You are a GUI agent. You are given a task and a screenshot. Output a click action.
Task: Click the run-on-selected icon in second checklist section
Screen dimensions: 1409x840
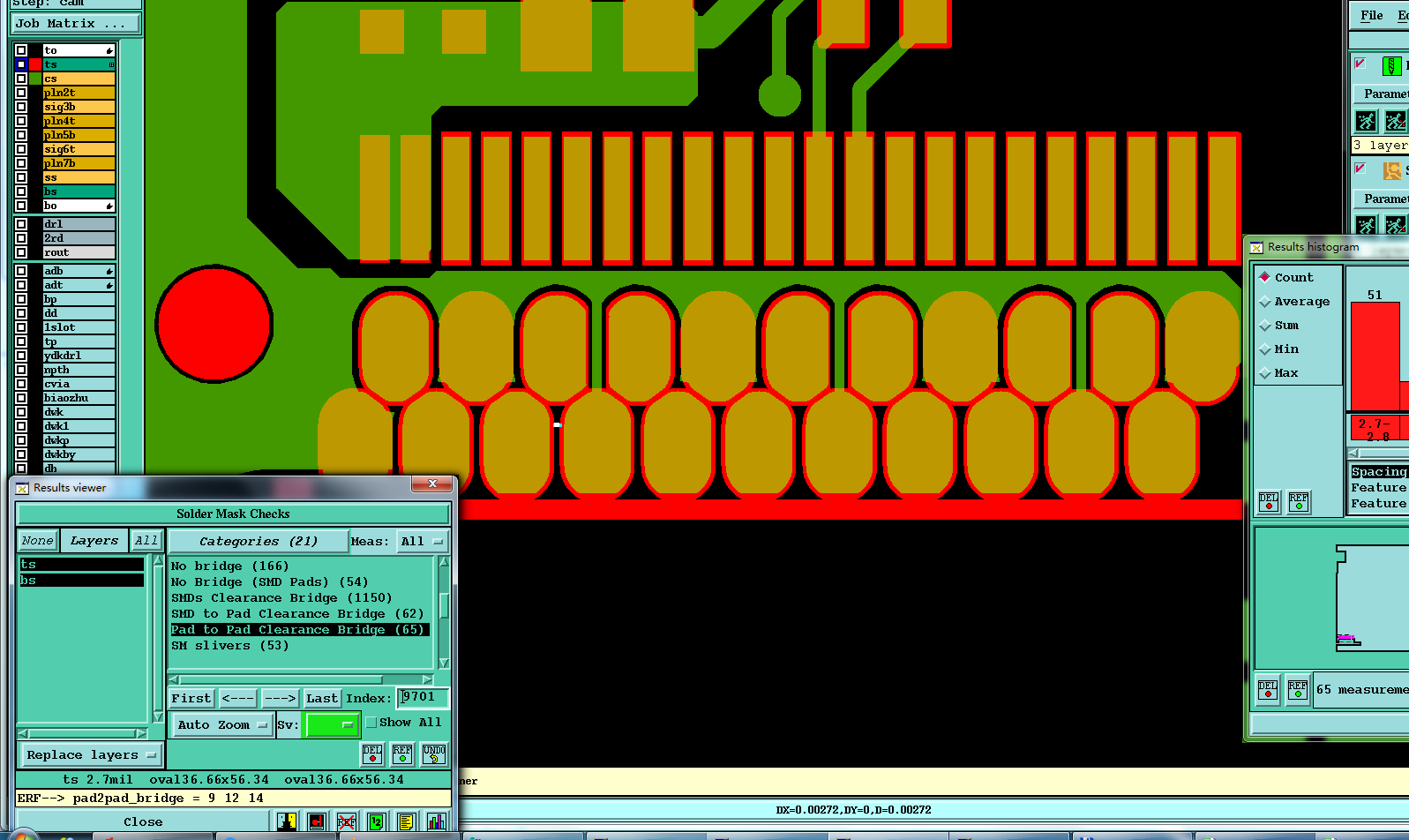coord(1396,225)
